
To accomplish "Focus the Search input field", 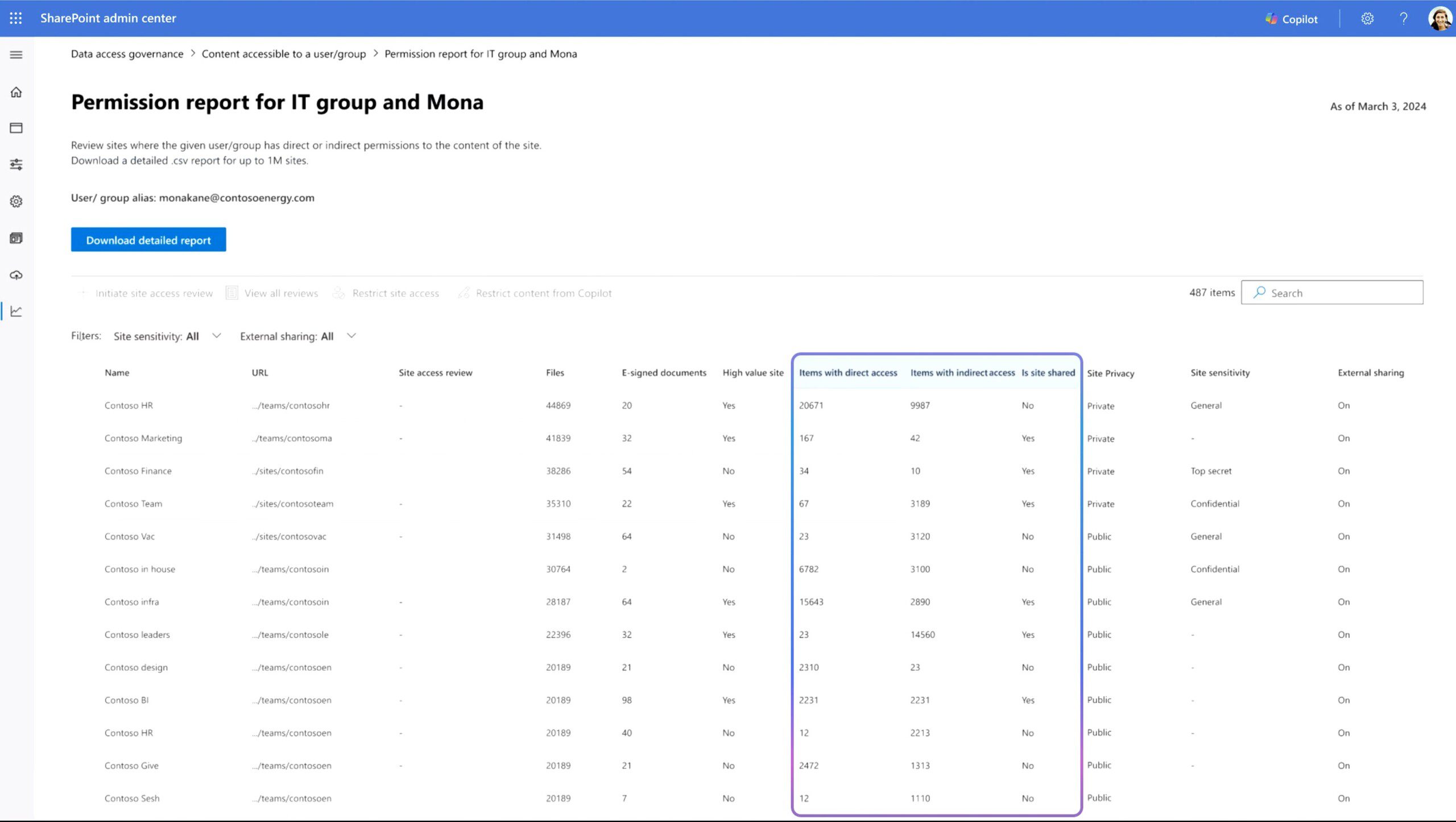I will point(1332,293).
